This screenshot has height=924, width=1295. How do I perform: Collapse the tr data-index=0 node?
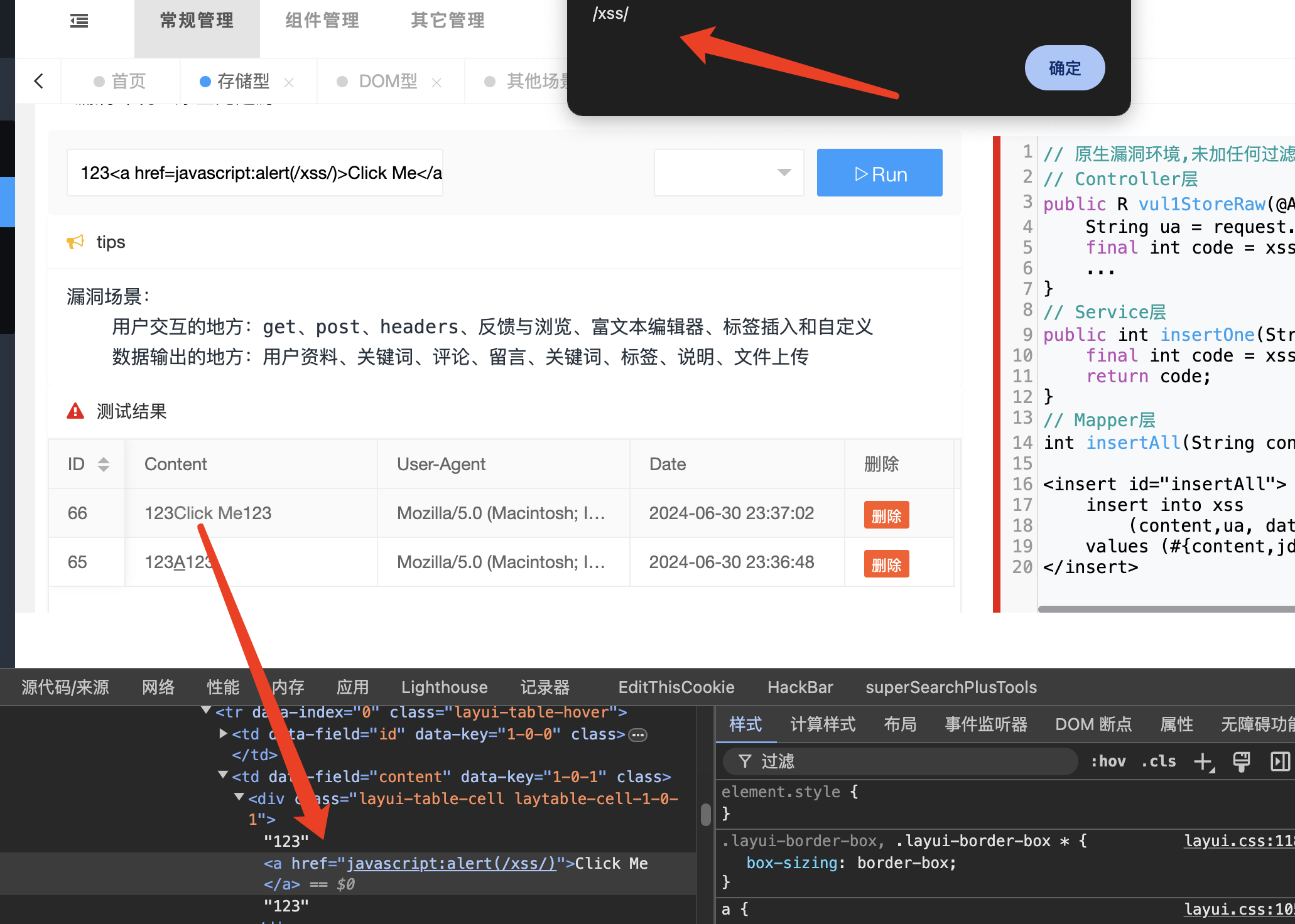(205, 711)
